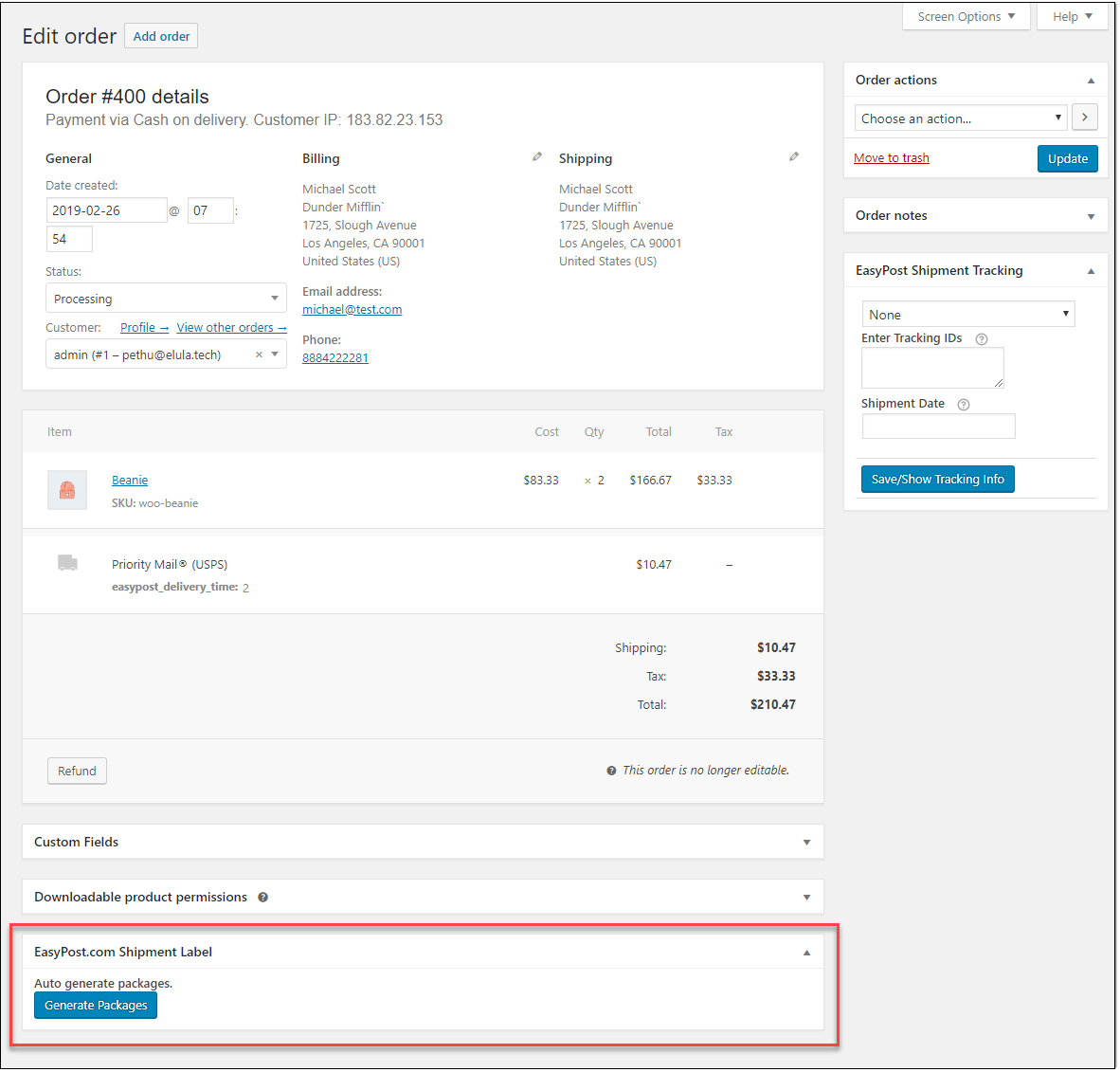Focus the minute field showing 54
Viewport: 1120px width, 1072px height.
pos(69,240)
